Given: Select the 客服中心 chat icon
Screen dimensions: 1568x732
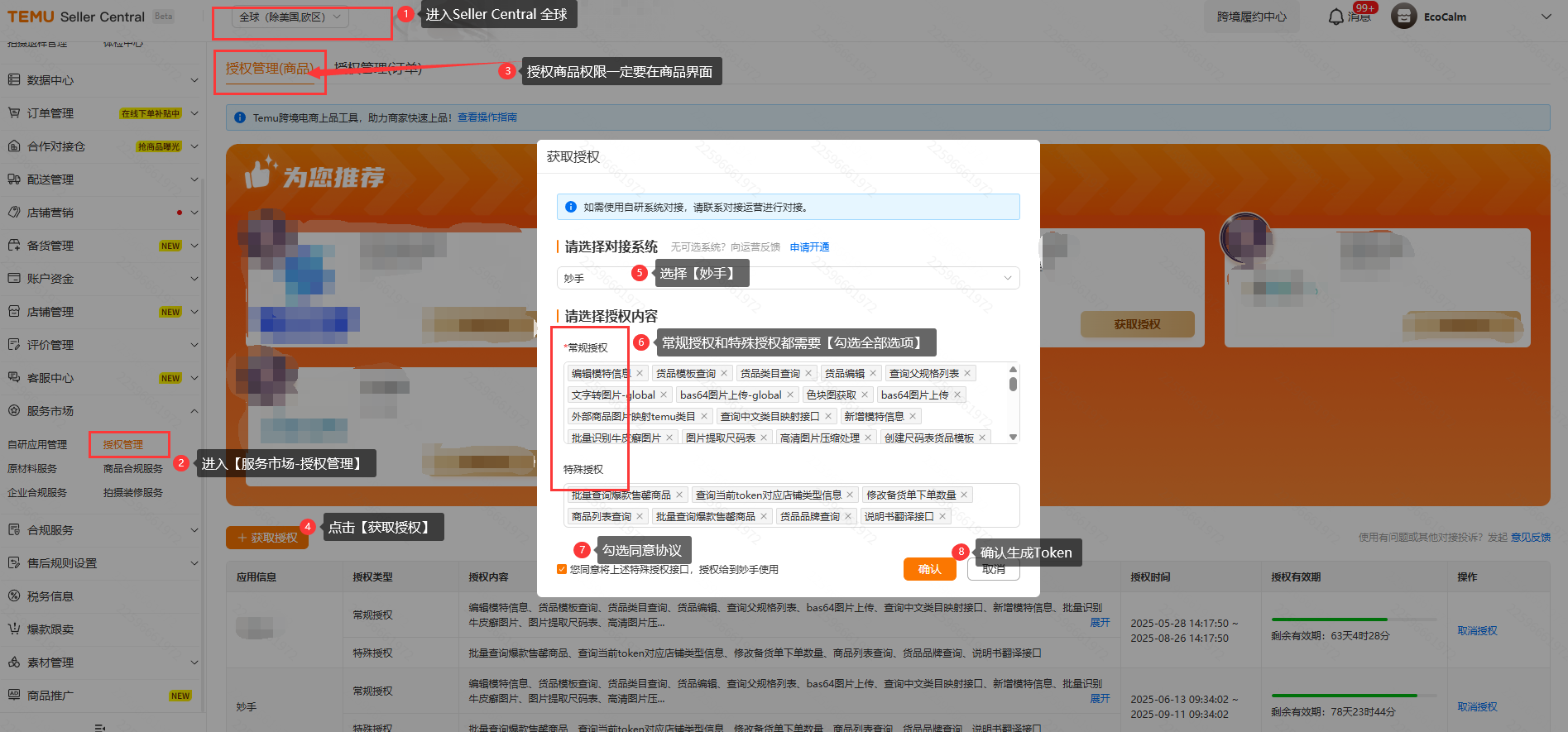Looking at the screenshot, I should click(x=14, y=378).
